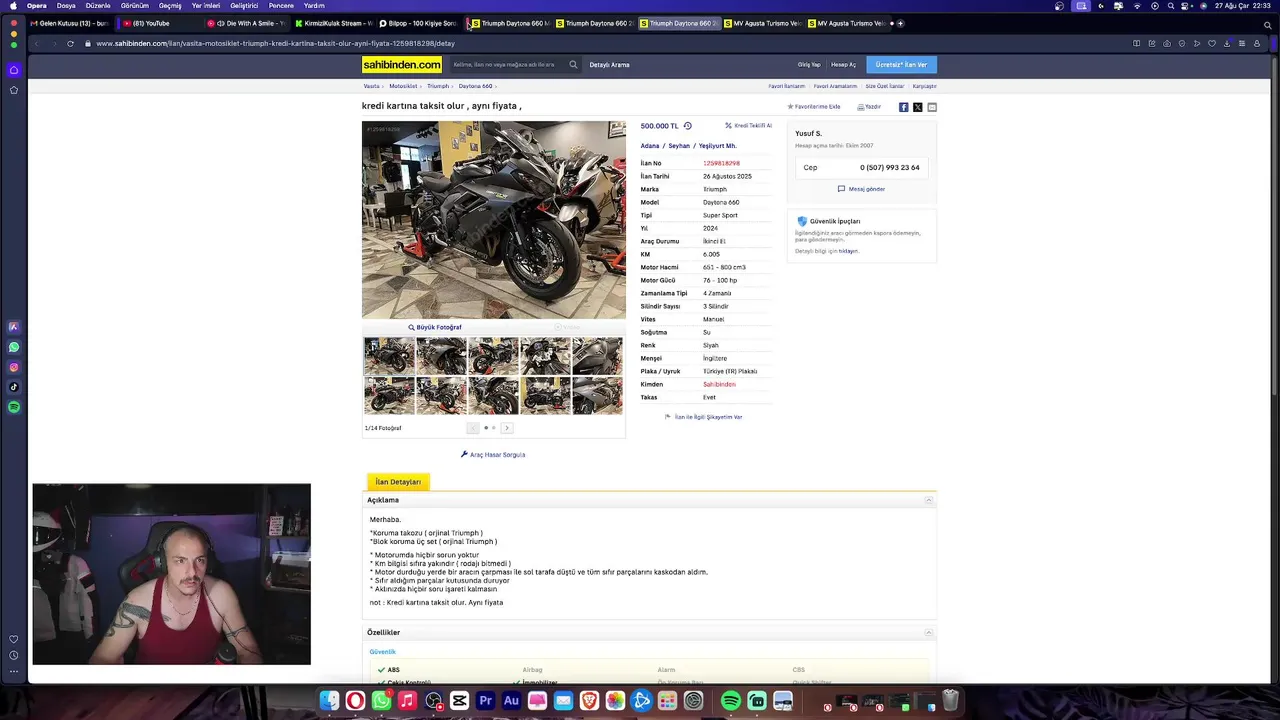Click the main motorcycle photo
This screenshot has width=1280, height=720.
pos(494,220)
